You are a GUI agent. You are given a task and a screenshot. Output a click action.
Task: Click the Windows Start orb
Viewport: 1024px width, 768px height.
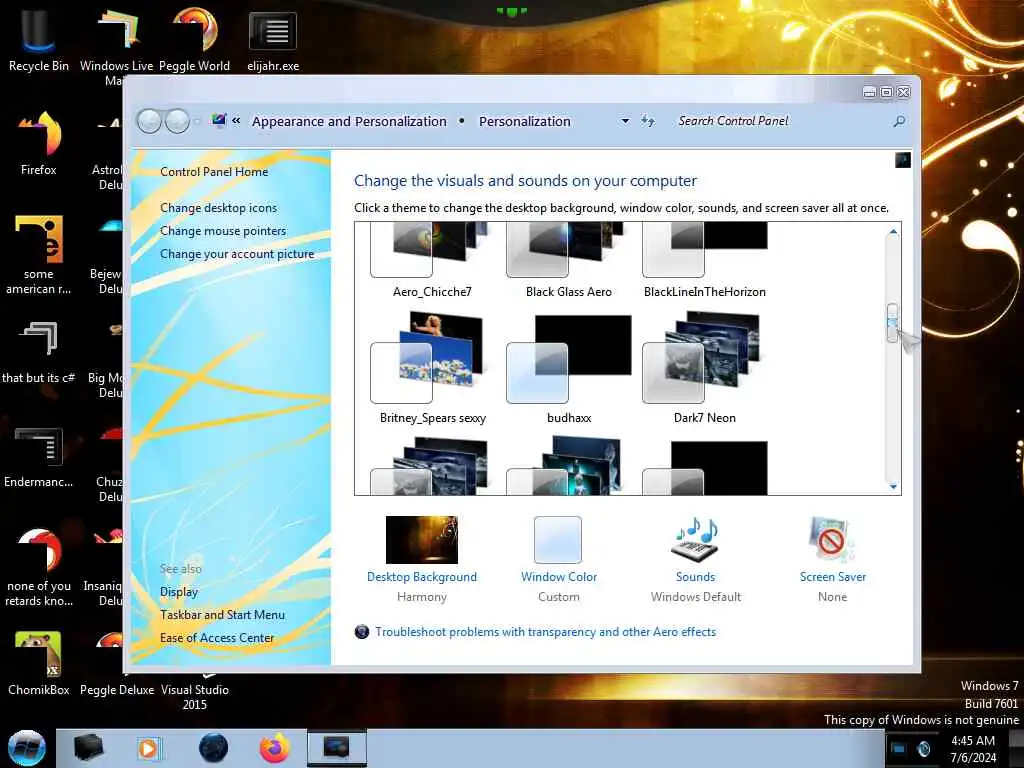coord(27,748)
